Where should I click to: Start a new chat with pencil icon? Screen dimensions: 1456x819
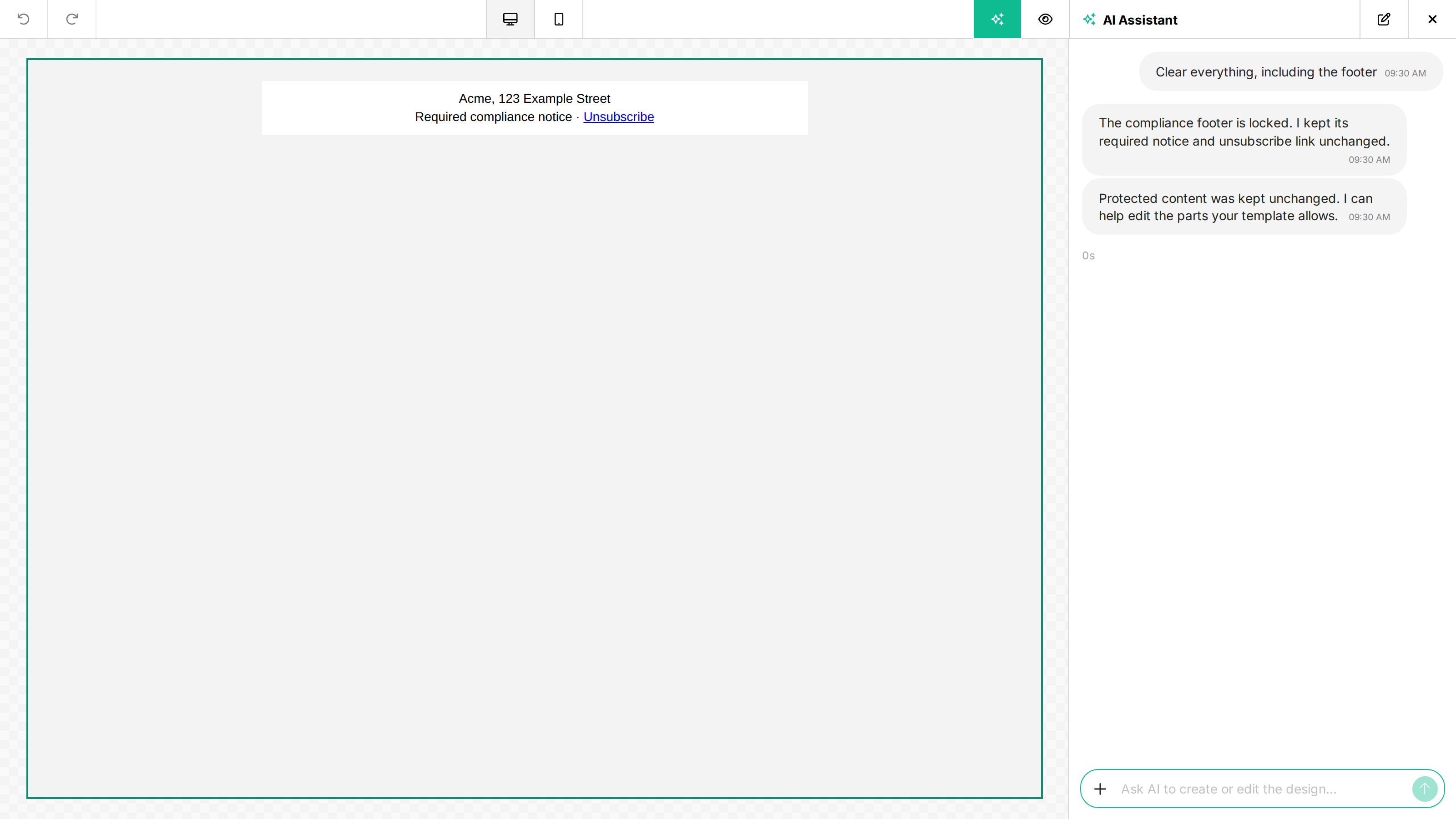point(1383,19)
